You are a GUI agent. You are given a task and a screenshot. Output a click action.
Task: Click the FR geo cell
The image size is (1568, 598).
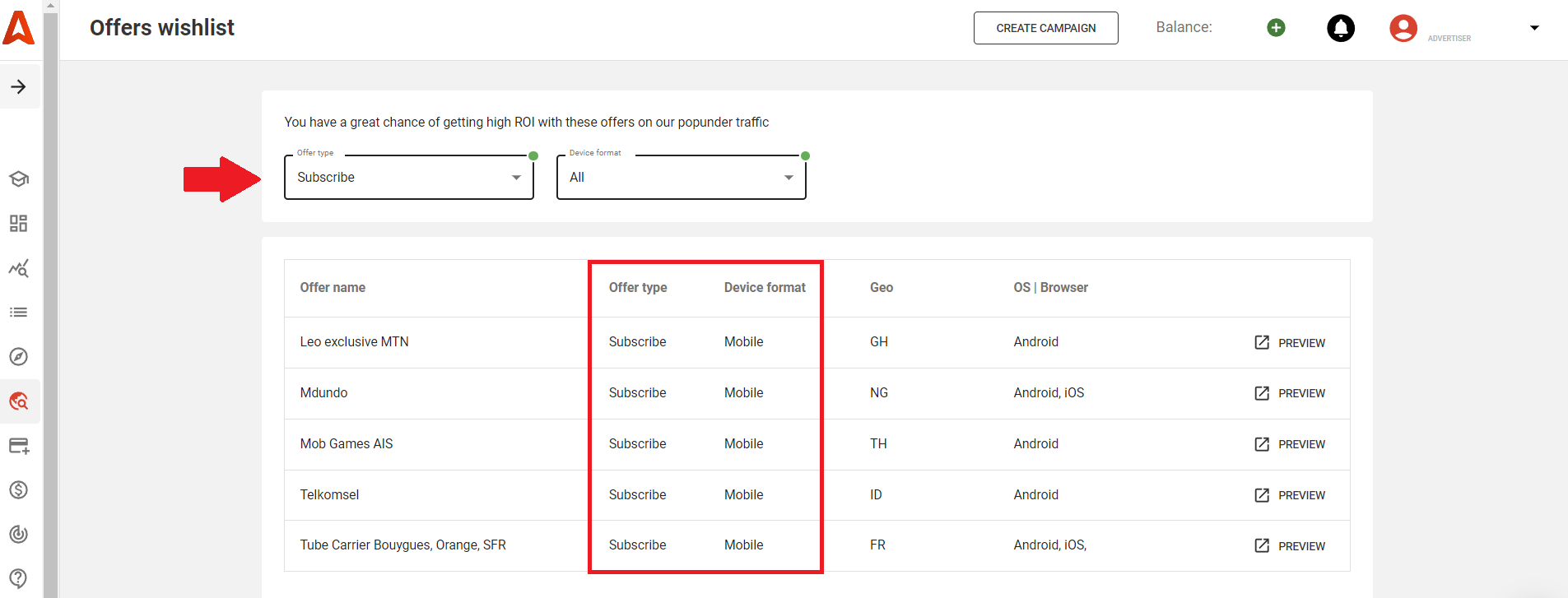(877, 545)
